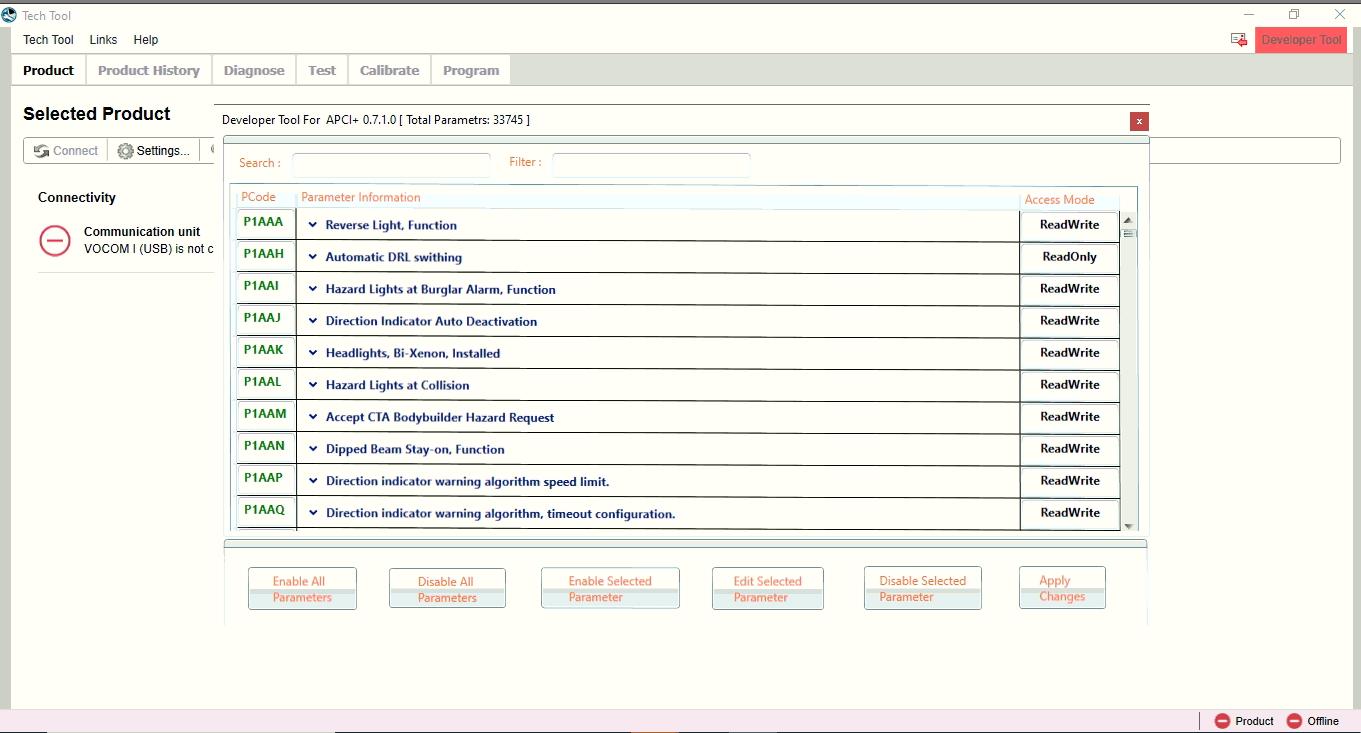1361x733 pixels.
Task: Expand Headlights, Bi-Xenon, Installed parameter
Action: pyautogui.click(x=311, y=353)
